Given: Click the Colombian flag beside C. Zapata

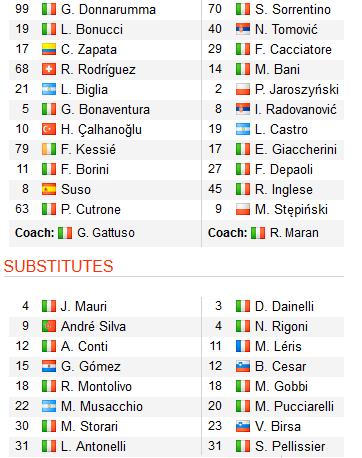Looking at the screenshot, I should 49,49.
